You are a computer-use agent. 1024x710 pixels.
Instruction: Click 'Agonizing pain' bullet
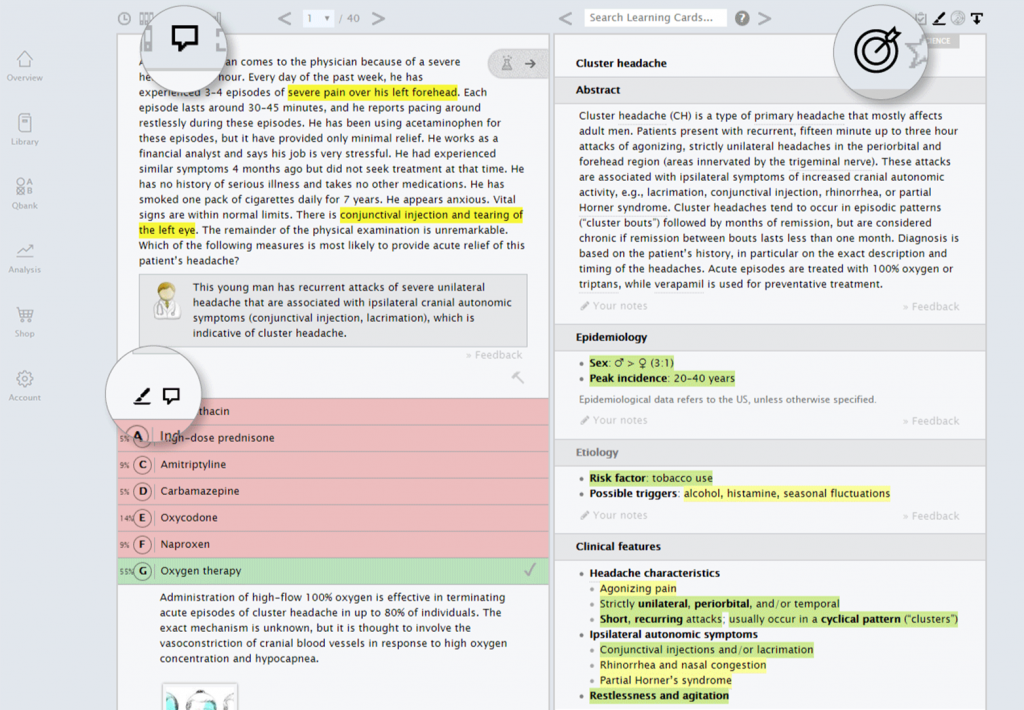tap(638, 589)
